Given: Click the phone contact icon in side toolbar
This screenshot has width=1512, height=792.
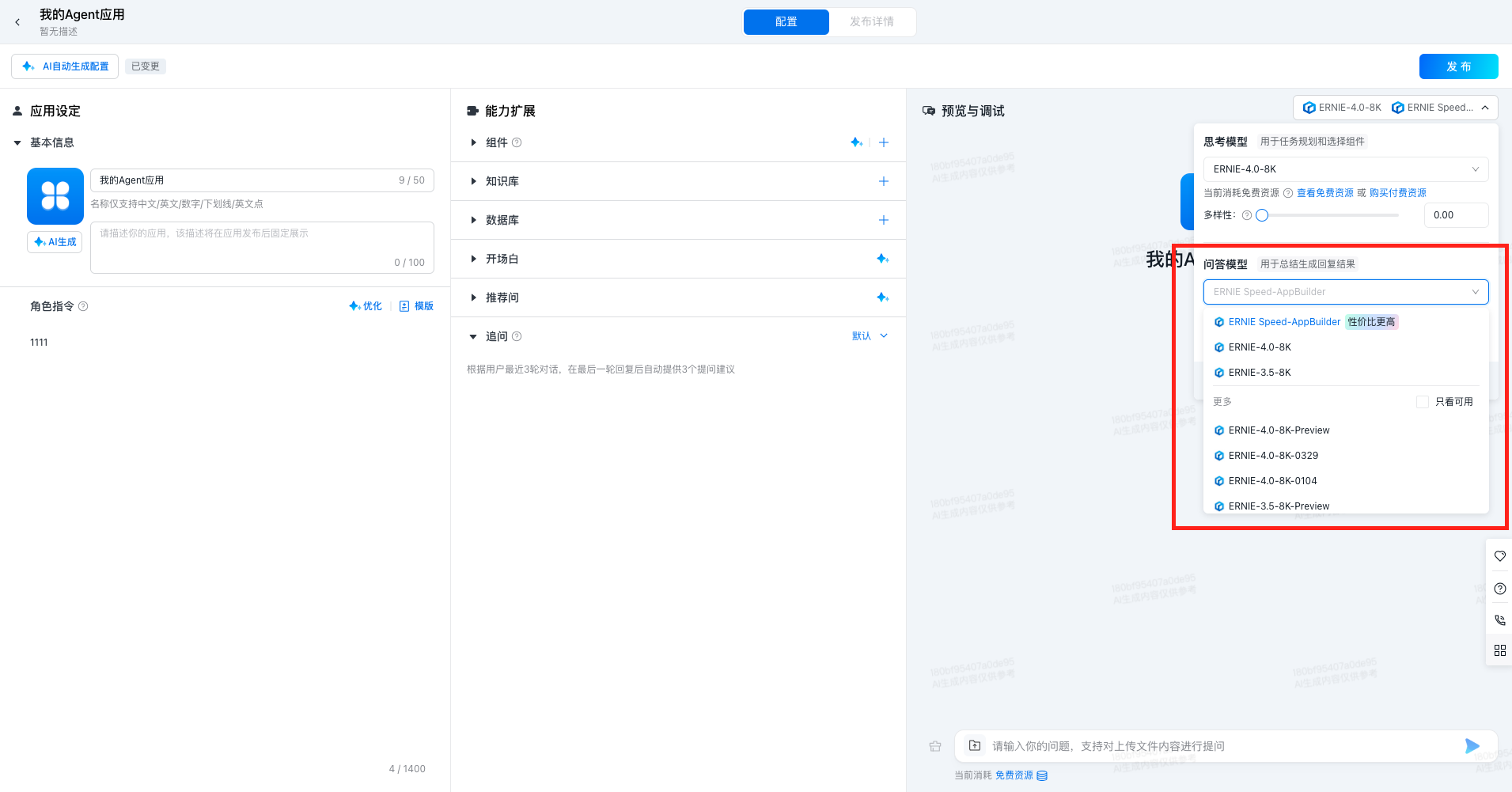Looking at the screenshot, I should tap(1500, 620).
